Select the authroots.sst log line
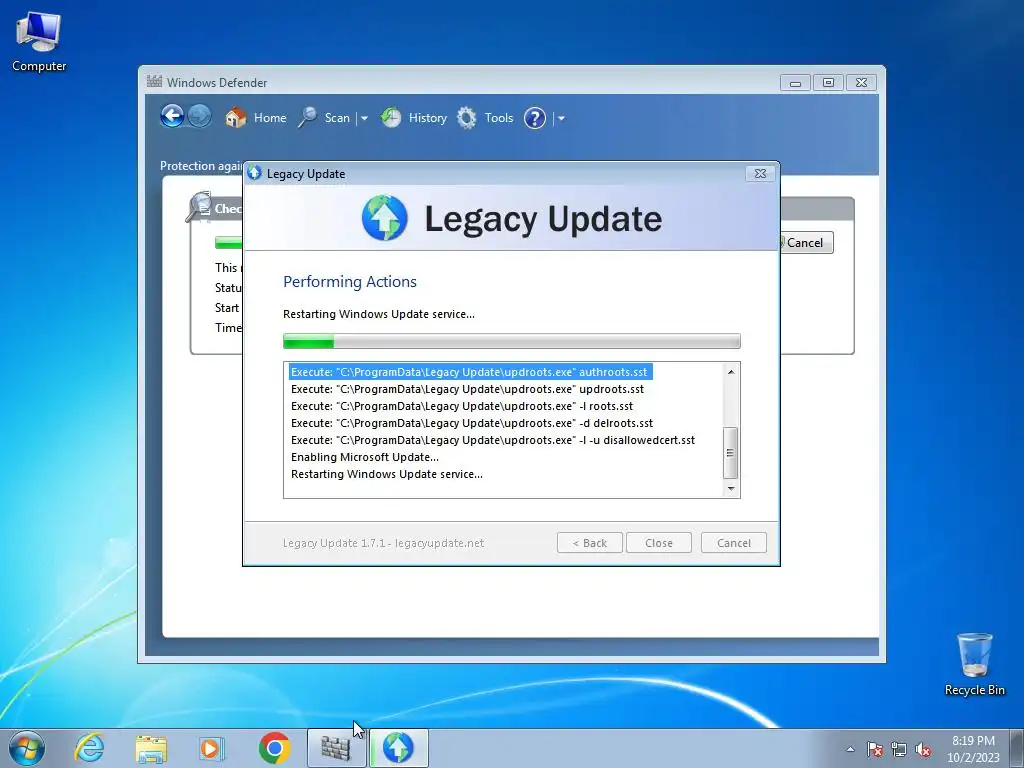 point(470,372)
